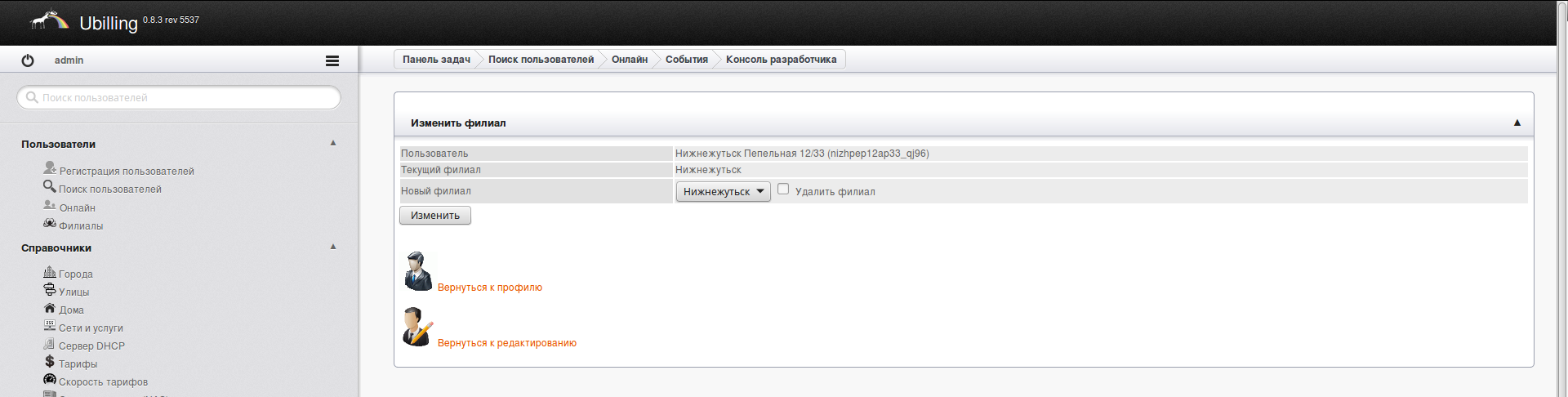The width and height of the screenshot is (1568, 397).
Task: Click the power logout icon
Action: 28,60
